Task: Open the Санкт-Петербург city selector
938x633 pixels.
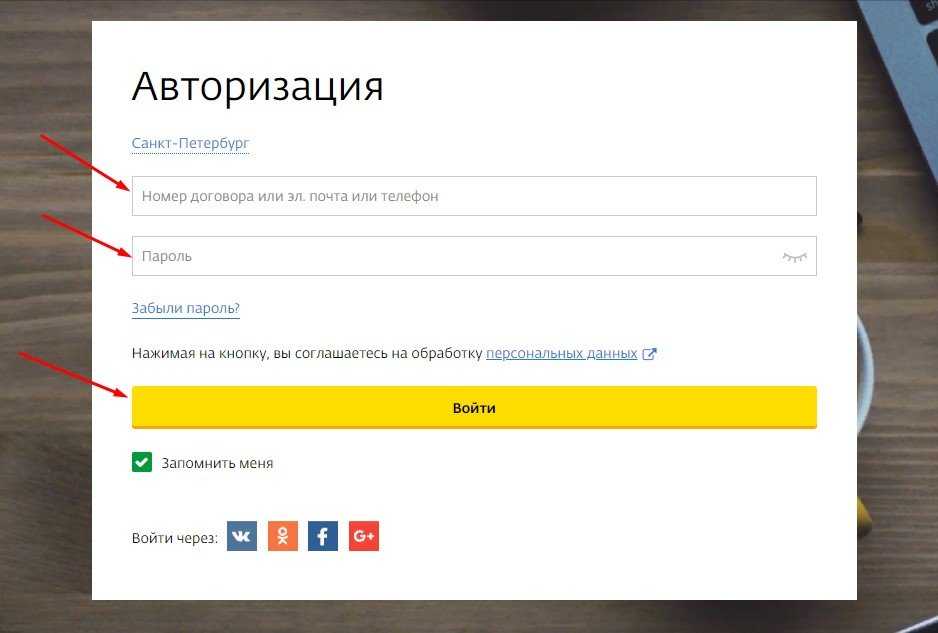Action: coord(190,143)
